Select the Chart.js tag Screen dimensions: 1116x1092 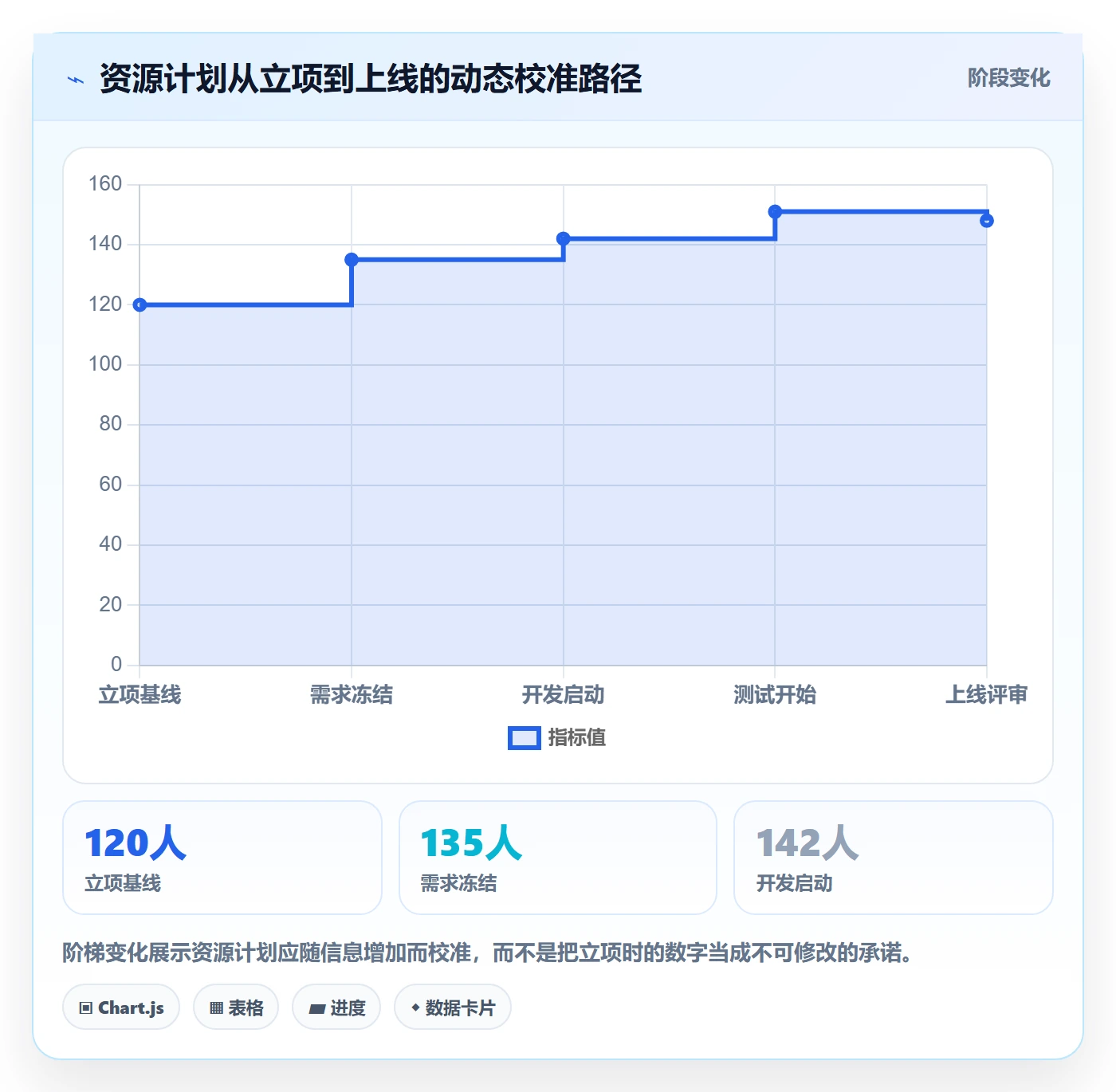click(121, 1008)
